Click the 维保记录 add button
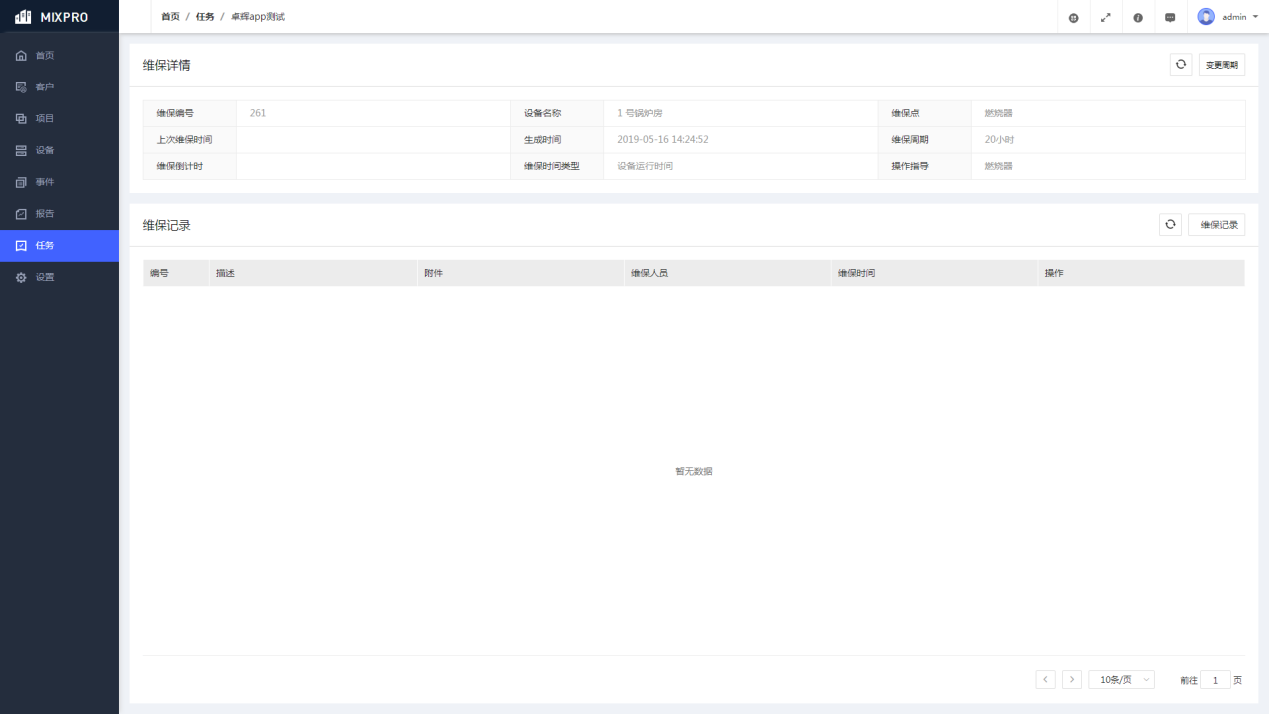Viewport: 1269px width, 714px height. [x=1217, y=225]
